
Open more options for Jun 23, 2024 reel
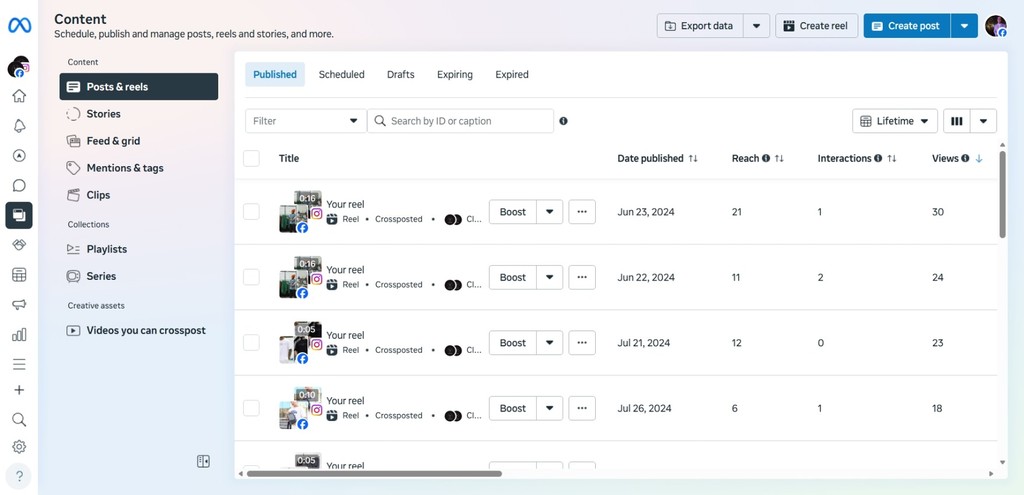[x=582, y=212]
